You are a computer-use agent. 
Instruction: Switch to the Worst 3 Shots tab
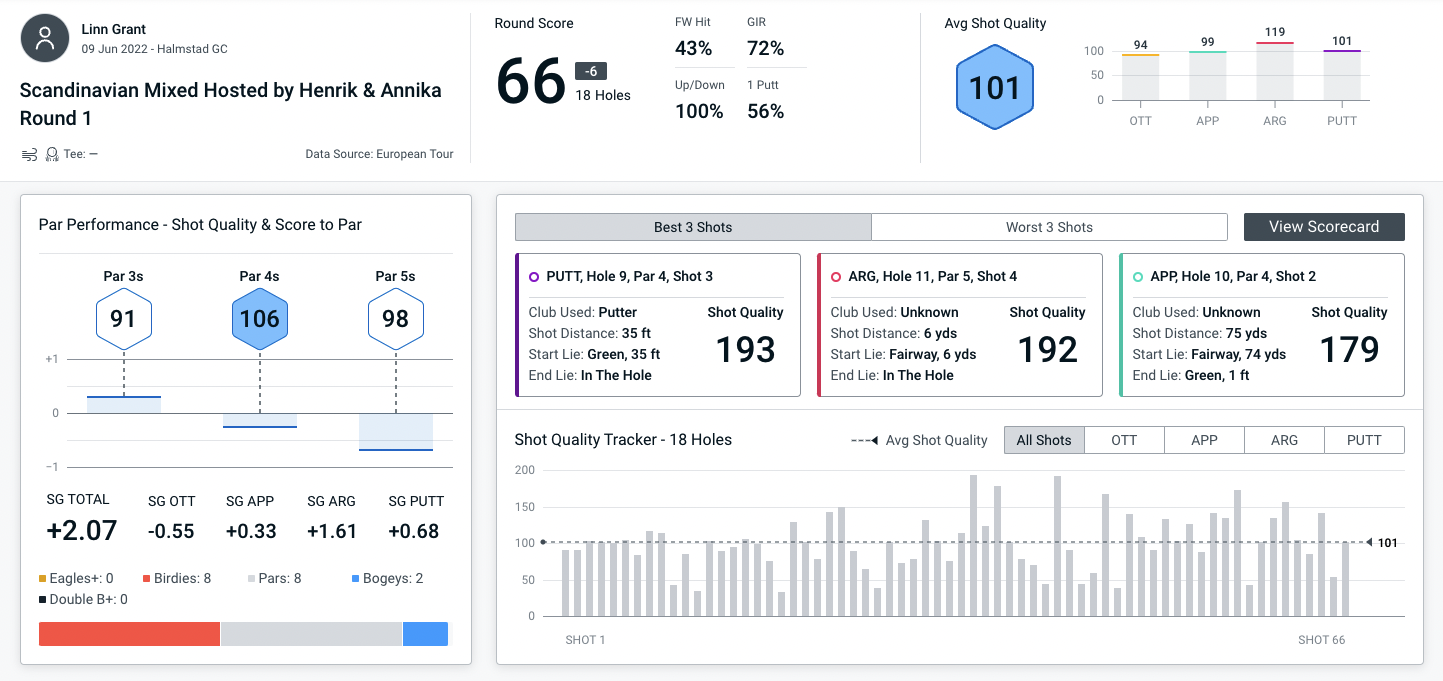[1049, 227]
